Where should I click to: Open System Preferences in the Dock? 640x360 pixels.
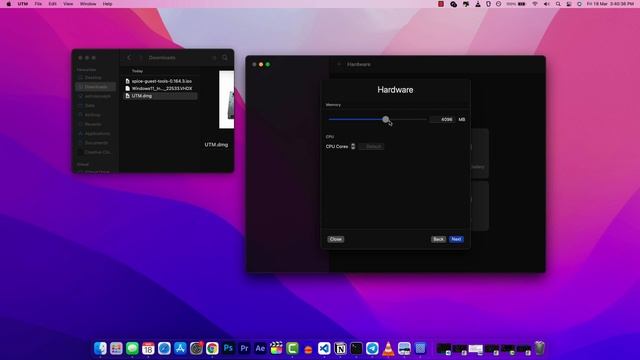tap(196, 348)
